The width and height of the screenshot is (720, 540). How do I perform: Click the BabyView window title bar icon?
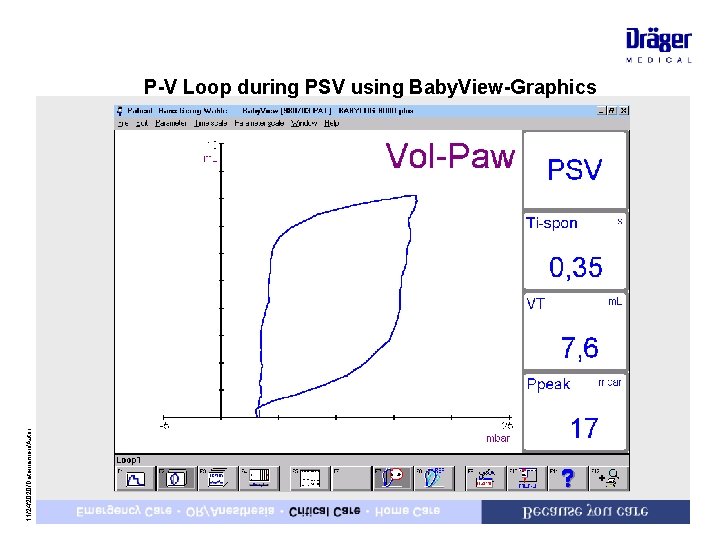click(x=120, y=111)
